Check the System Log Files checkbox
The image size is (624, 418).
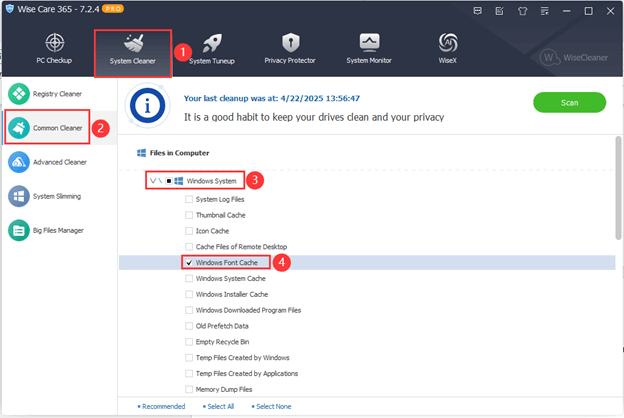pos(189,199)
